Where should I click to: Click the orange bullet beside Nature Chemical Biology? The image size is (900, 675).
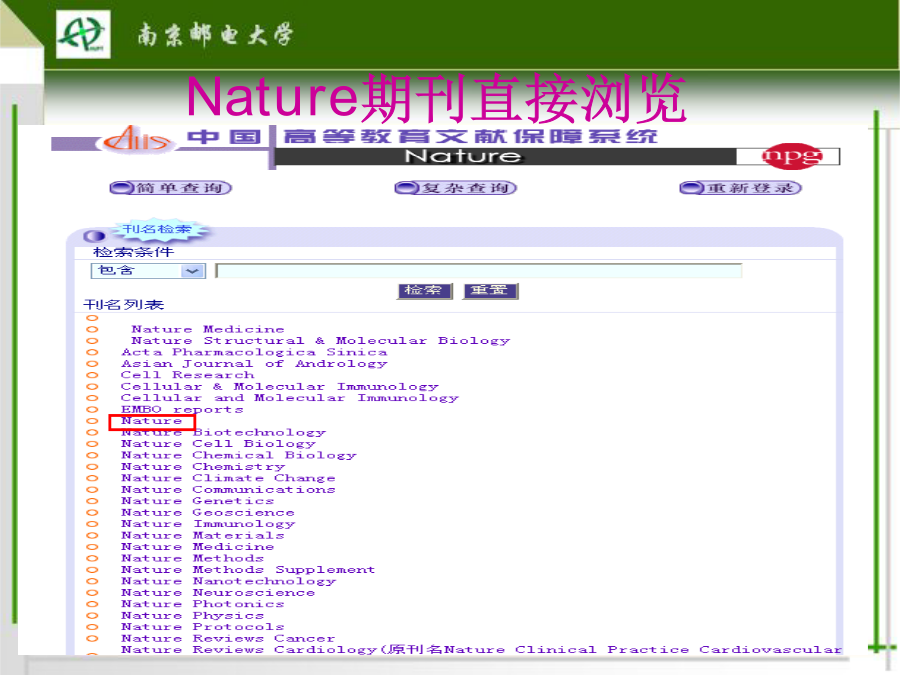pos(92,456)
